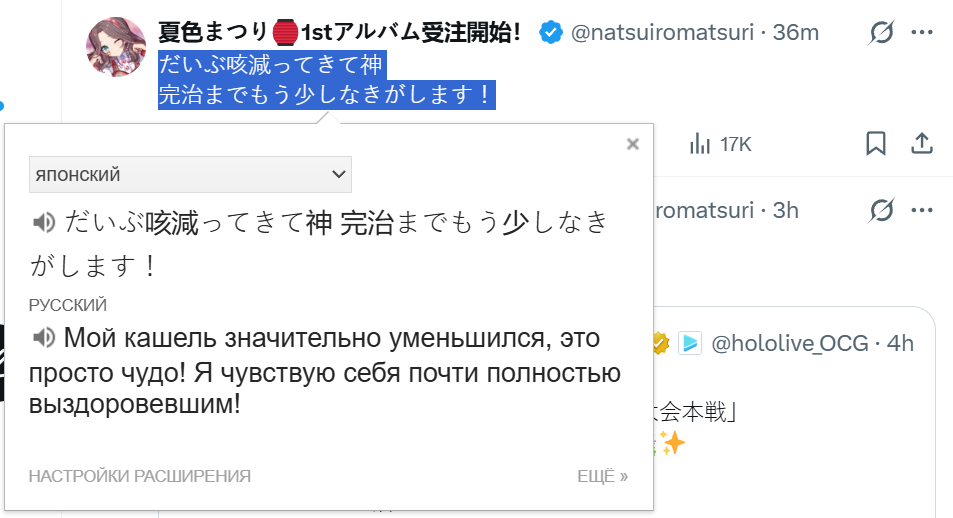Play audio of Russian translation
Image resolution: width=953 pixels, height=518 pixels.
pyautogui.click(x=44, y=337)
